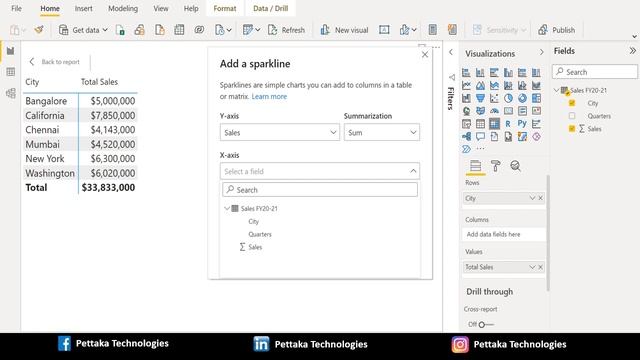Click the Learn more link
Viewport: 640px width, 360px height.
point(269,96)
